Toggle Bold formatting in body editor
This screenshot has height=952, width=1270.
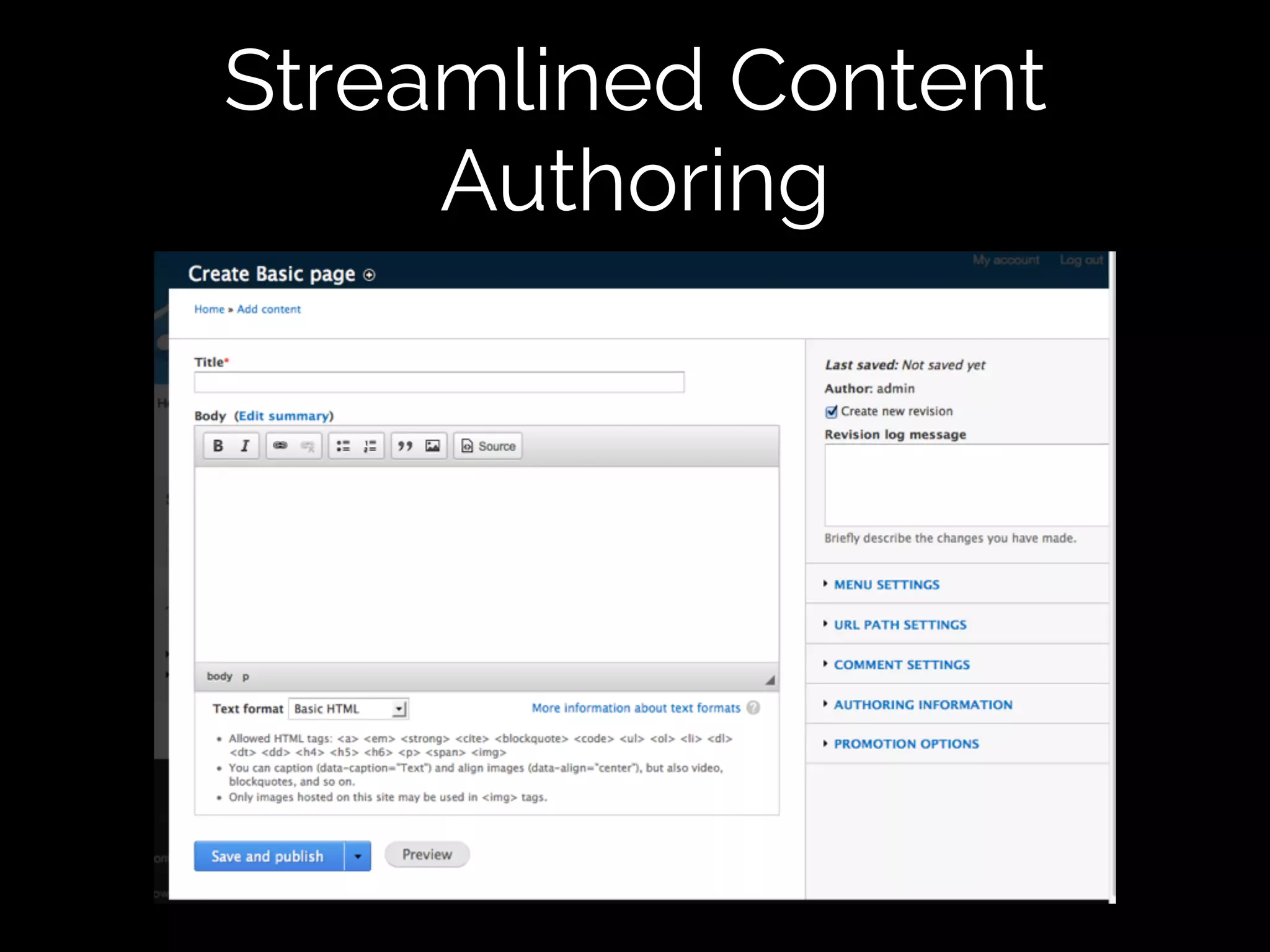218,446
